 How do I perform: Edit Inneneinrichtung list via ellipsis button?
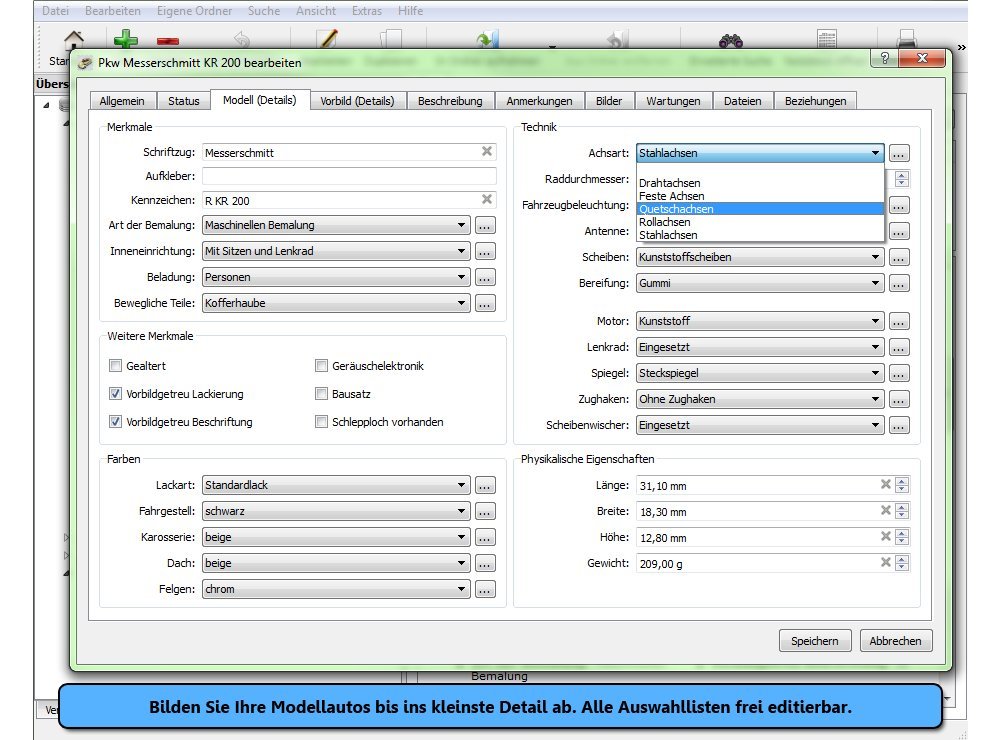click(485, 252)
